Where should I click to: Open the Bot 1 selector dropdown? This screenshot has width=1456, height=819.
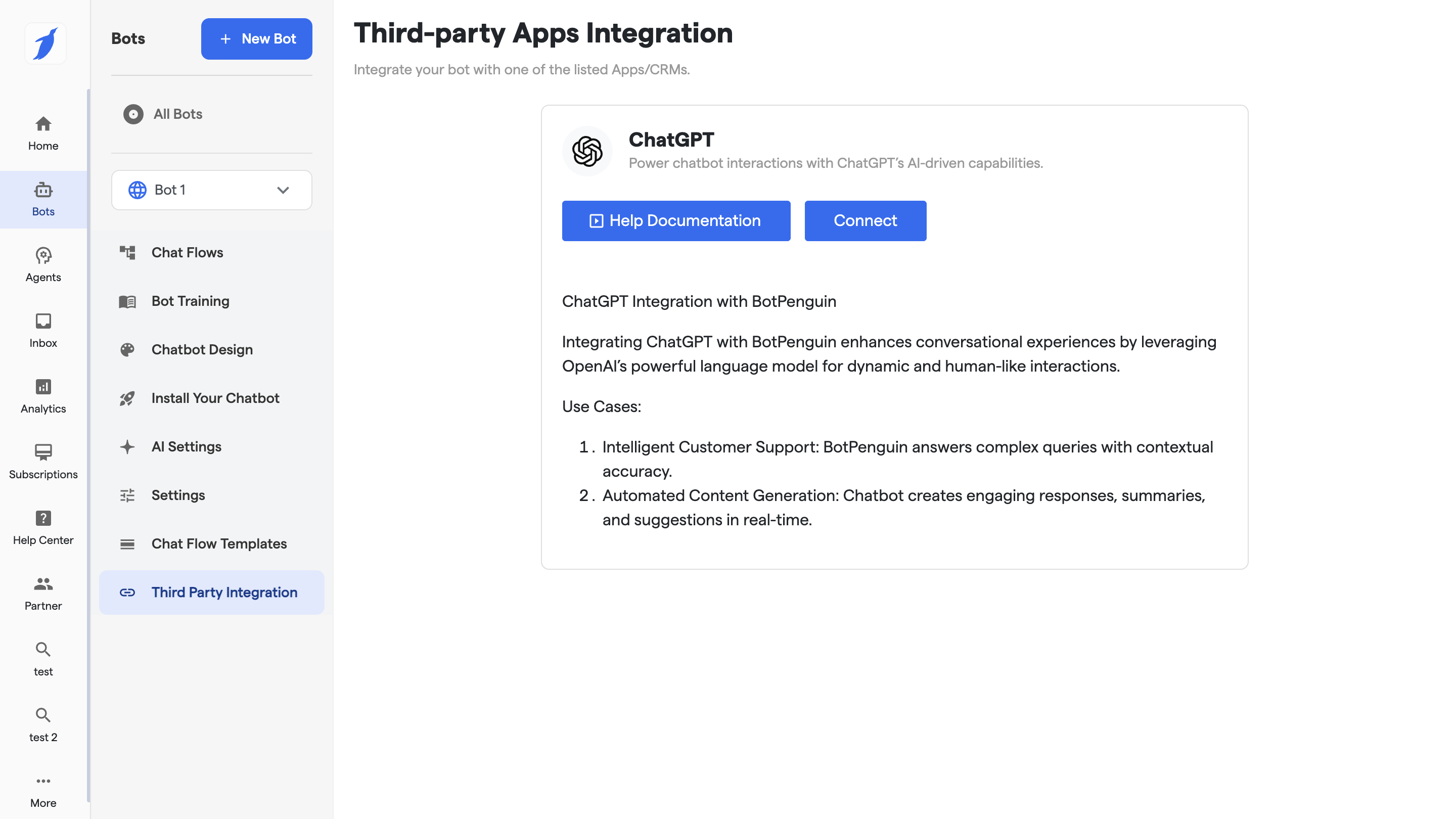[x=211, y=190]
